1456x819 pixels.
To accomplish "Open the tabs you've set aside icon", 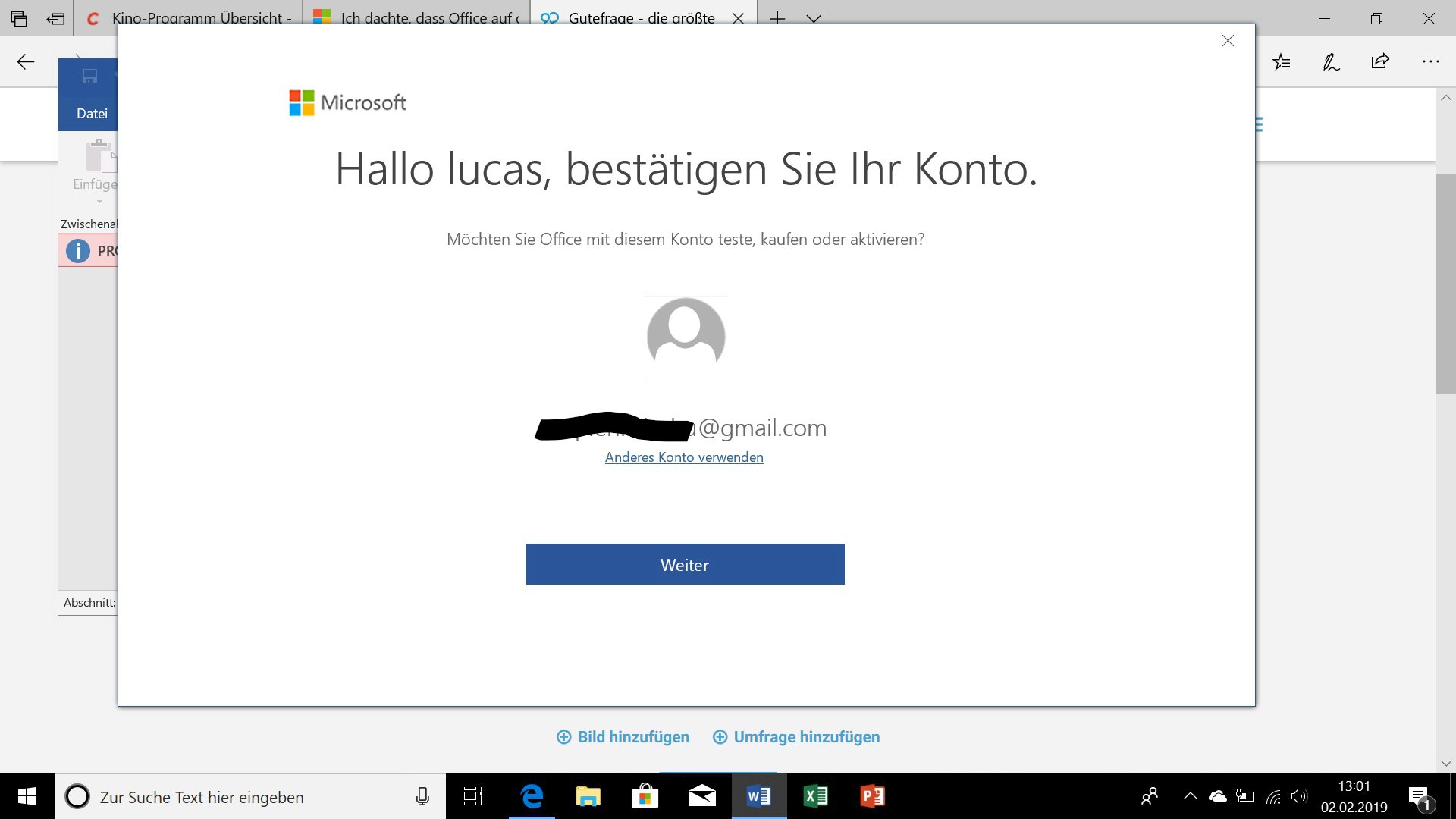I will coord(19,19).
